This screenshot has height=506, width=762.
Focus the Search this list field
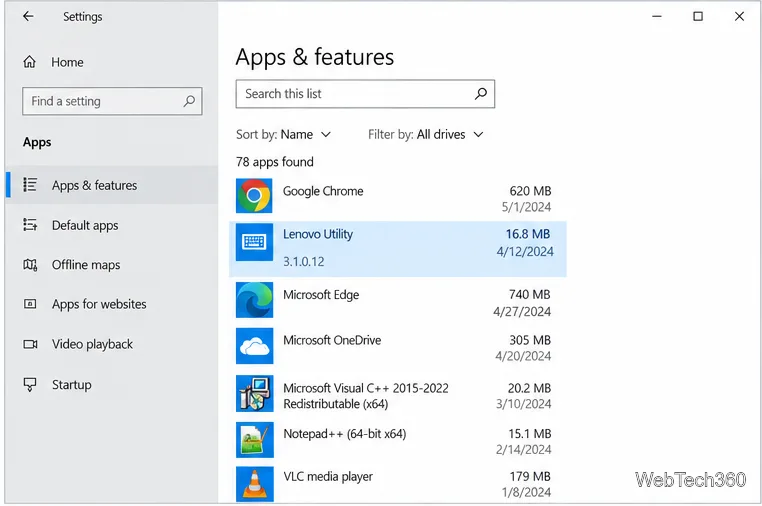coord(365,94)
